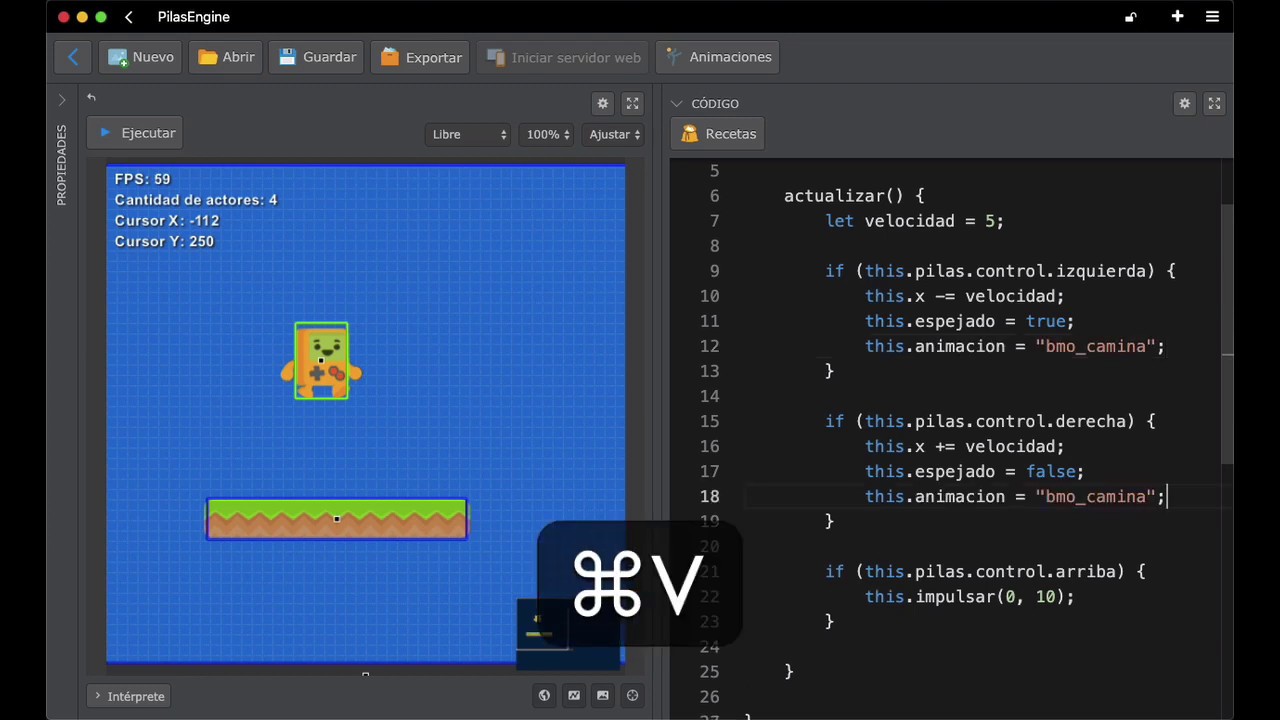Click the undo arrow above Ejecutar
The image size is (1280, 720).
point(91,97)
